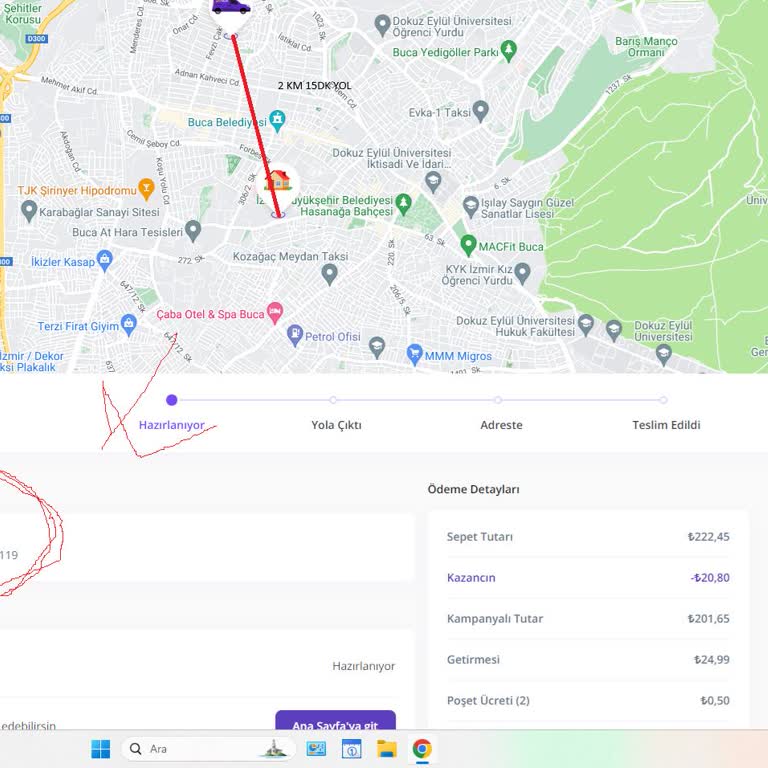
Task: Click the MMM Migros shopping cart pin
Action: (x=414, y=355)
